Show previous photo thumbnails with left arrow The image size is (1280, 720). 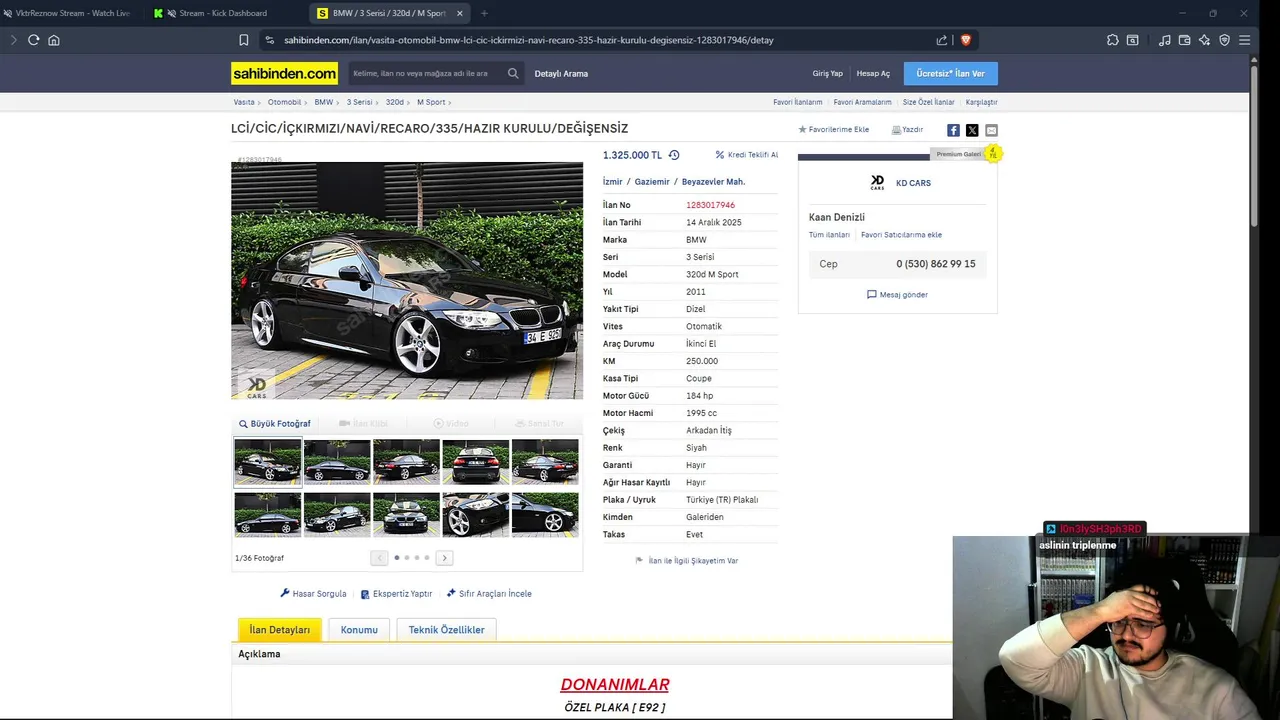tap(379, 558)
